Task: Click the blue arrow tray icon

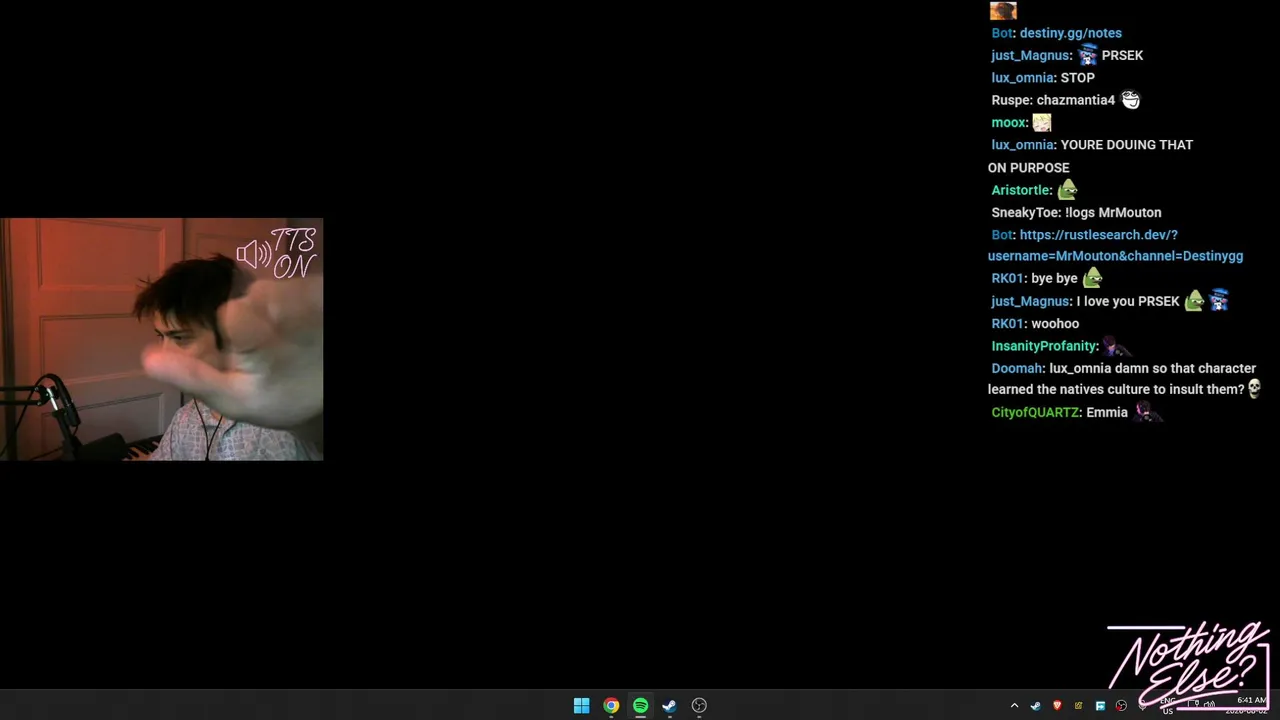Action: click(x=1100, y=706)
